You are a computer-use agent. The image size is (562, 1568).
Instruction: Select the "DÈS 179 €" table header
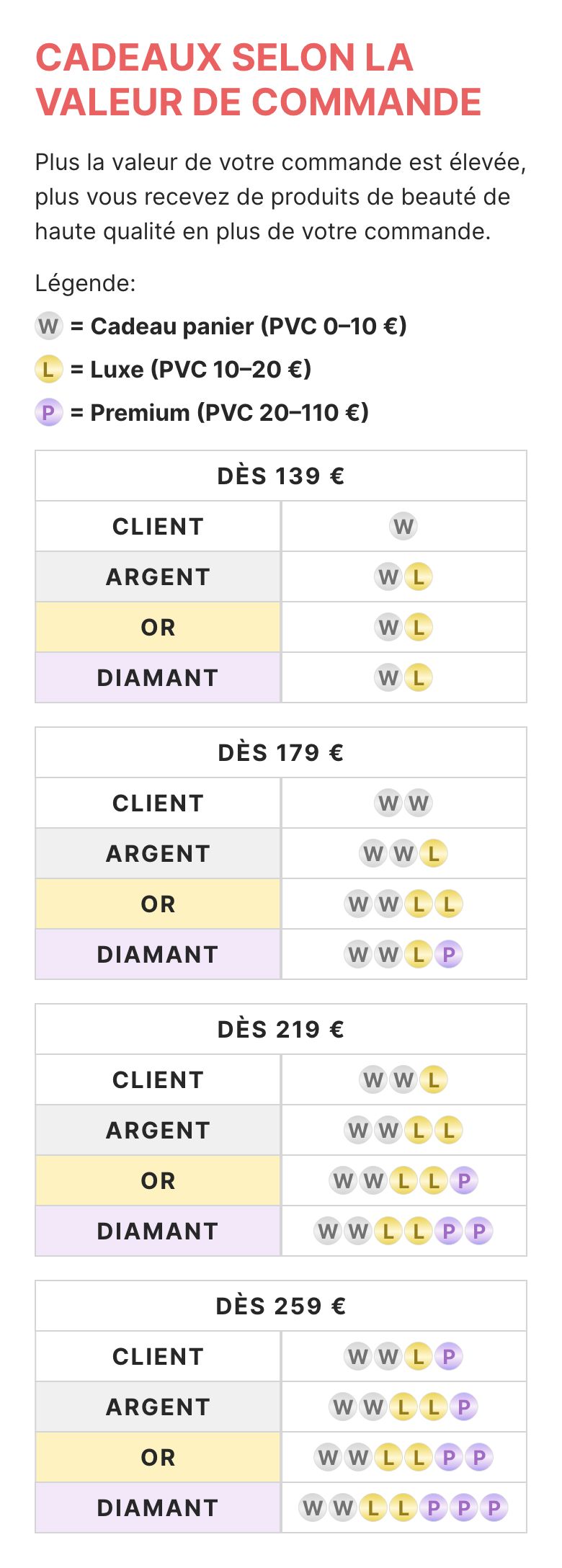tap(281, 753)
